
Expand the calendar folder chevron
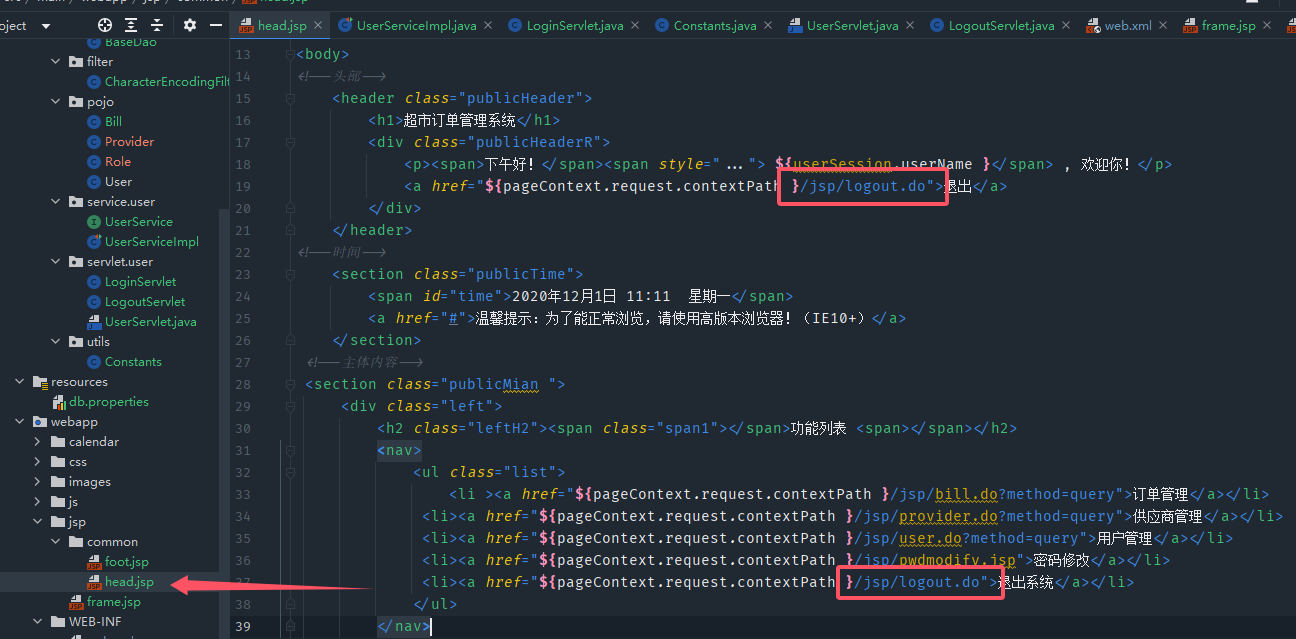38,442
